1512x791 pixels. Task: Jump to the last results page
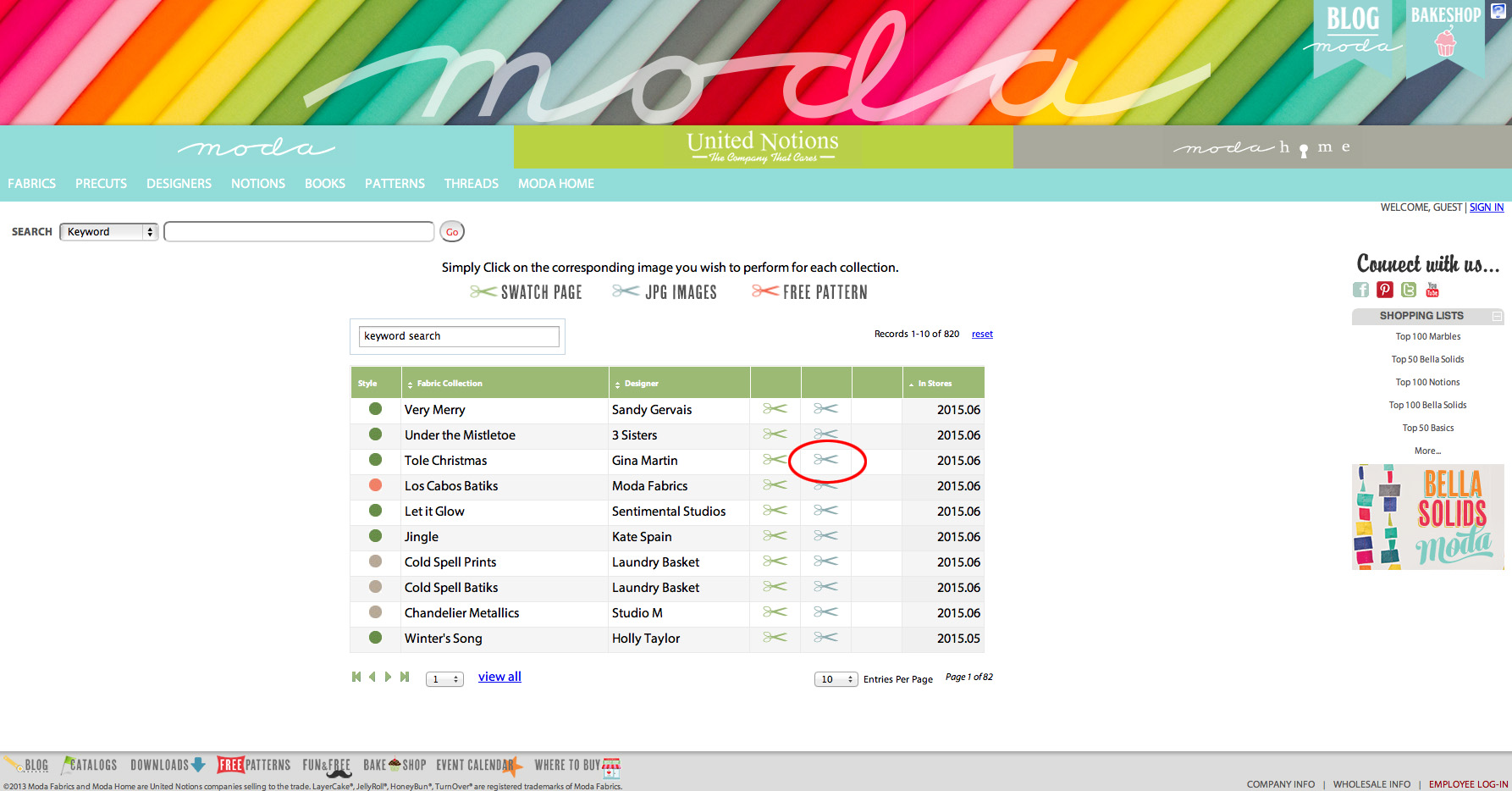click(x=405, y=677)
